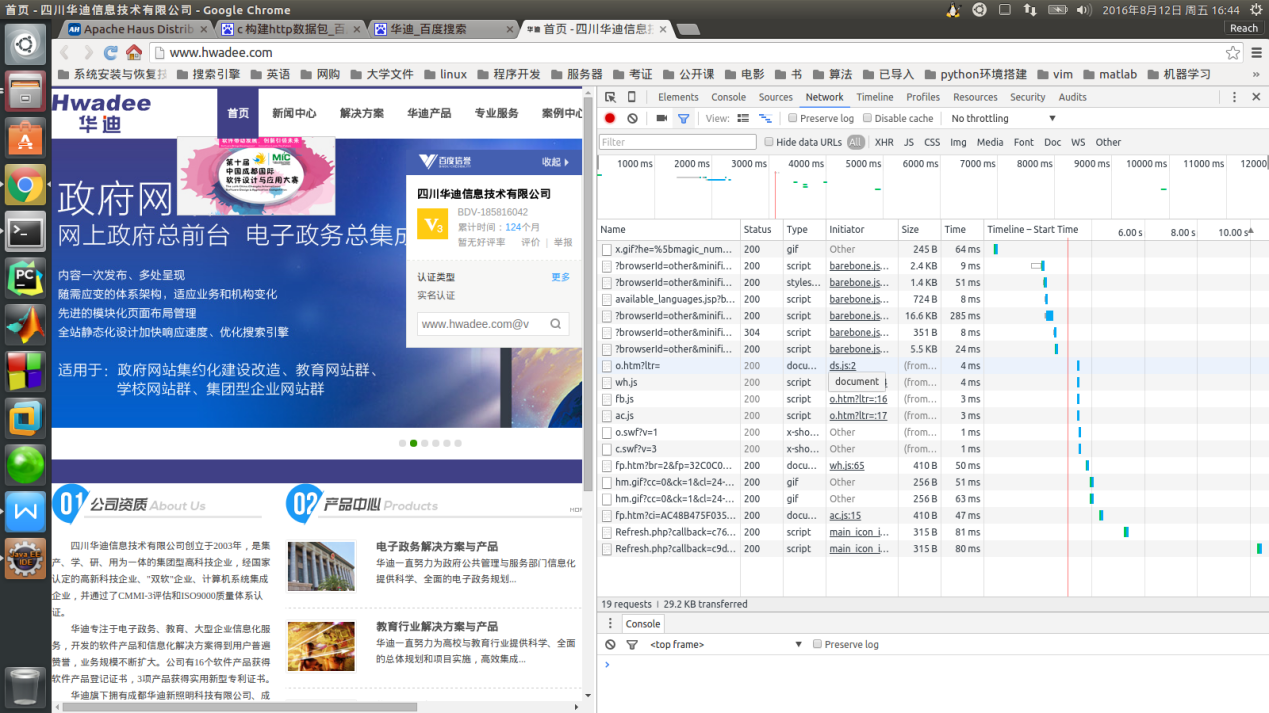The height and width of the screenshot is (713, 1269).
Task: Toggle the overview waterfall view icon
Action: point(765,118)
